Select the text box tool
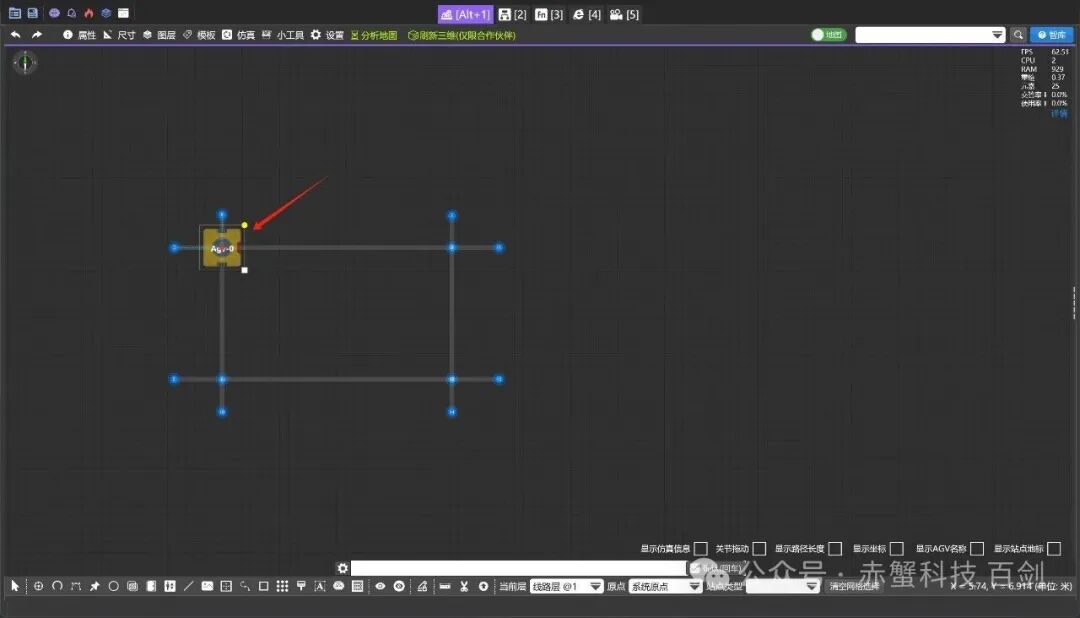This screenshot has height=618, width=1080. pyautogui.click(x=320, y=586)
